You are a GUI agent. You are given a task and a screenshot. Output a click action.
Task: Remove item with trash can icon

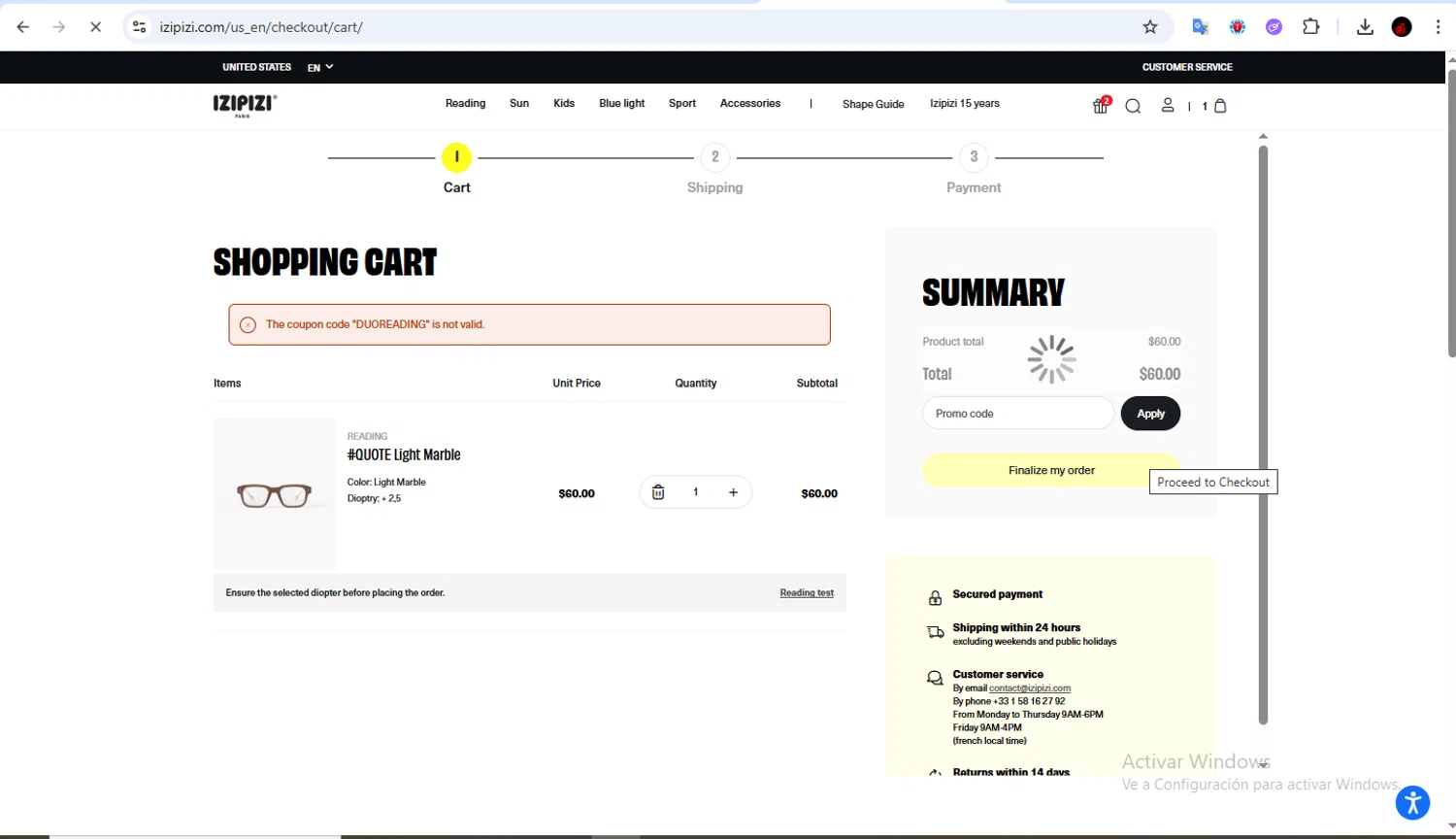[658, 492]
